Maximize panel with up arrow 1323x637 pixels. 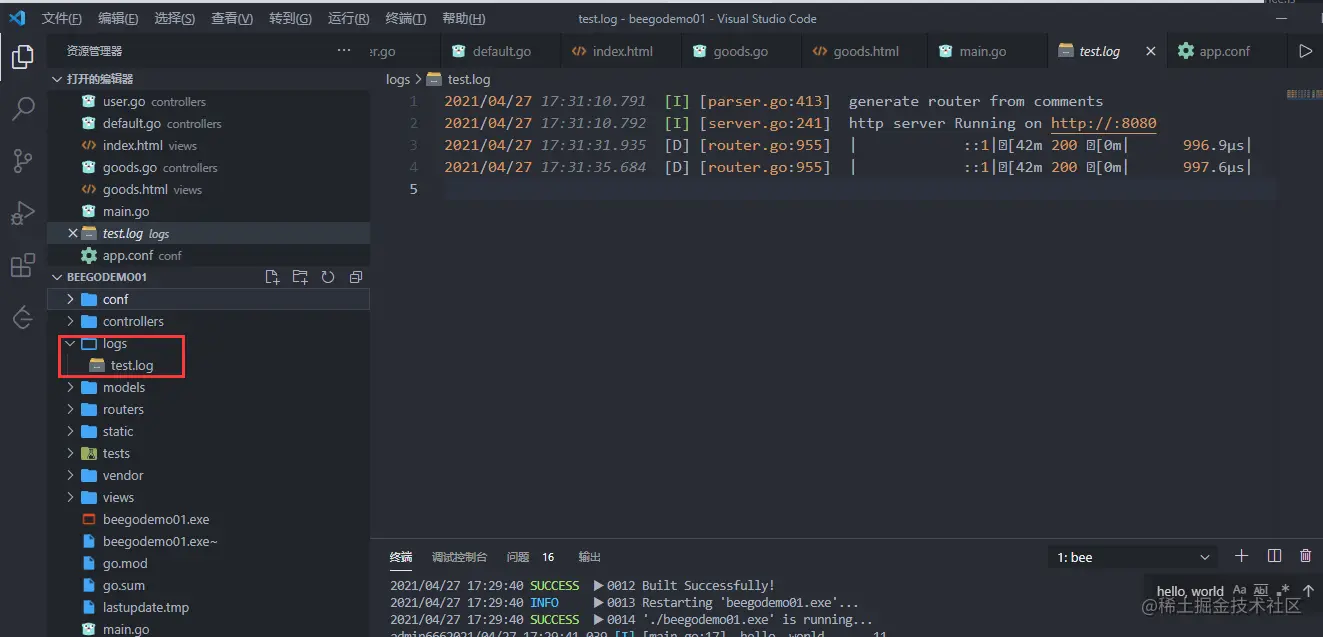tap(1308, 591)
